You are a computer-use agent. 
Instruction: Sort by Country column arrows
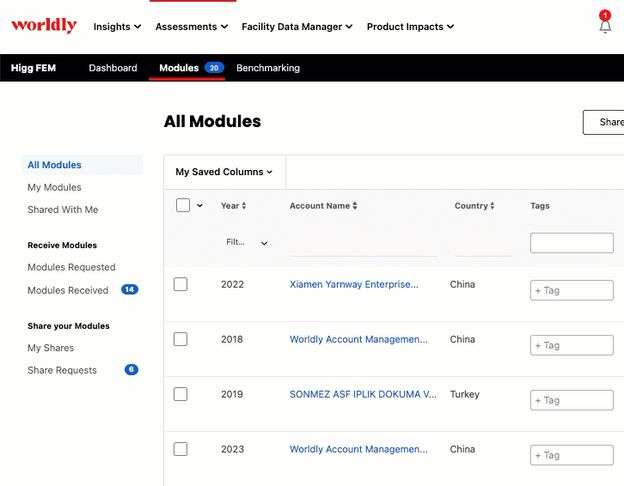[492, 206]
